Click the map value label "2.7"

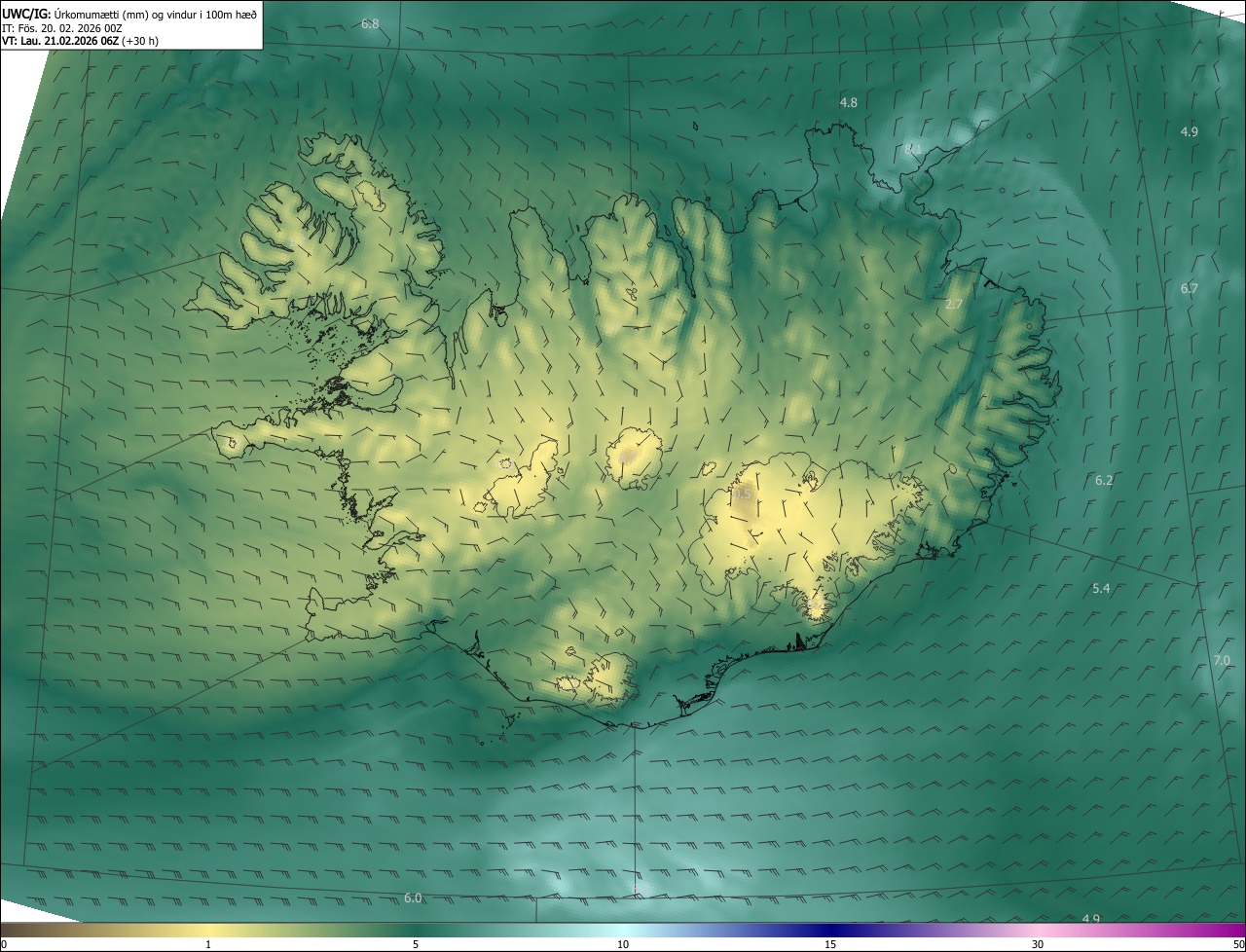point(954,304)
